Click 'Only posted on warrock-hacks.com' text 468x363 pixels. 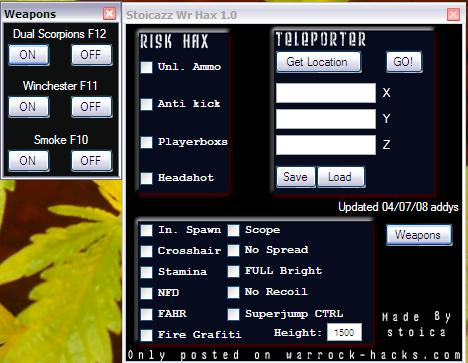coord(295,355)
